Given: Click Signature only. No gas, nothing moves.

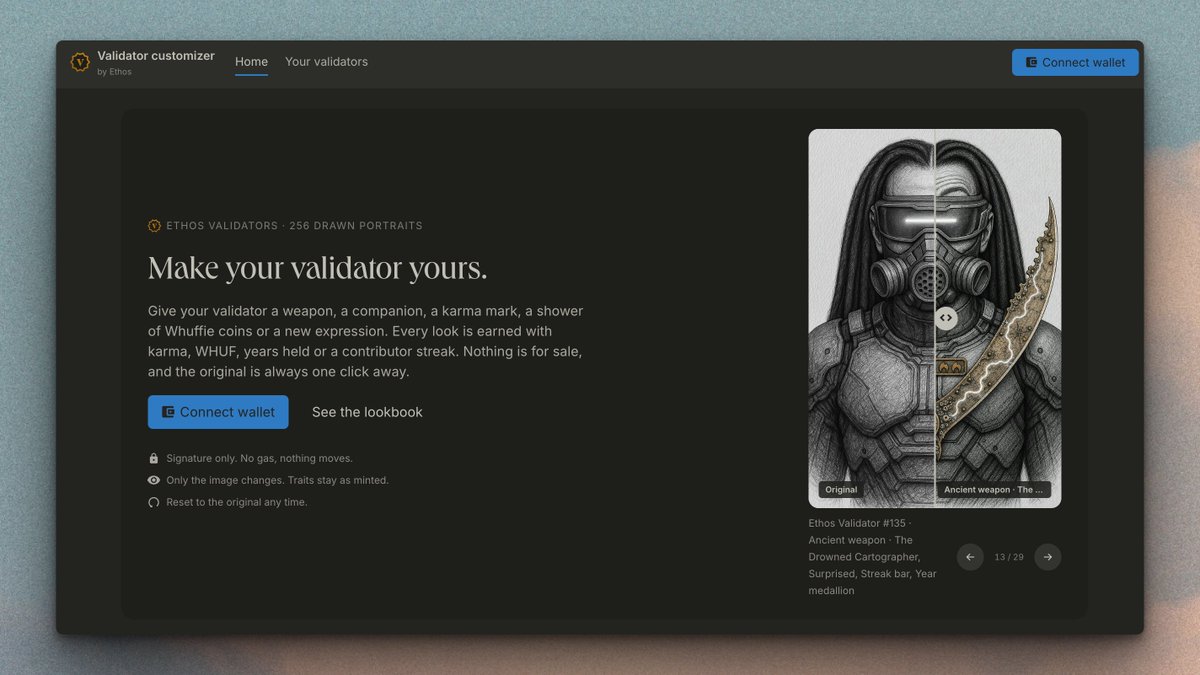Looking at the screenshot, I should (260, 458).
